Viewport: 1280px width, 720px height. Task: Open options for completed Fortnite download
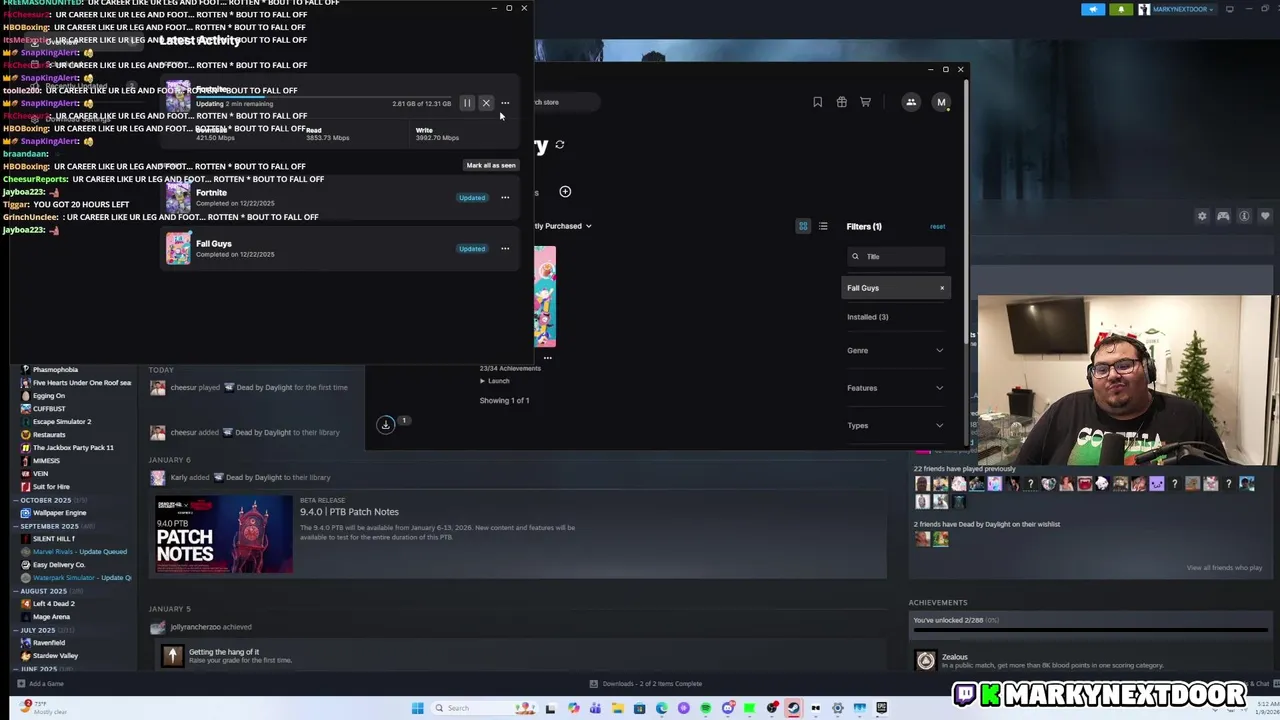[x=505, y=198]
